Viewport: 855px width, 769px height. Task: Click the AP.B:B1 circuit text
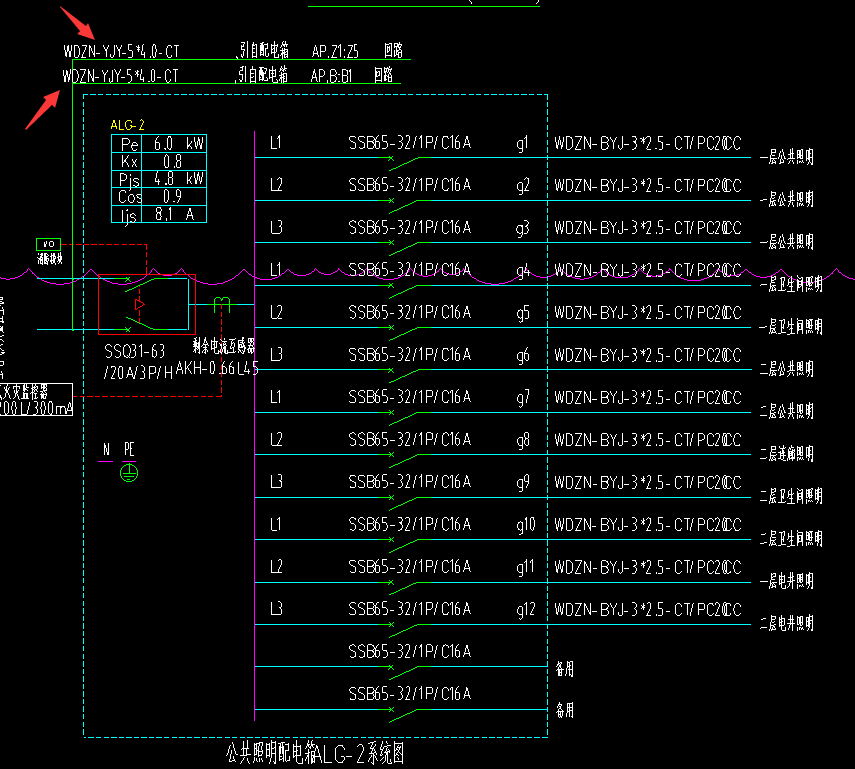point(331,76)
